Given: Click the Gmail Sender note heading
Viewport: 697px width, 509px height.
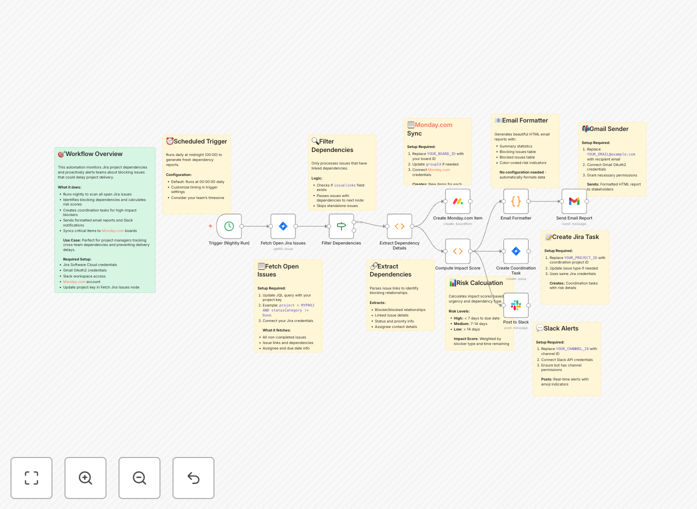Looking at the screenshot, I should coord(605,129).
